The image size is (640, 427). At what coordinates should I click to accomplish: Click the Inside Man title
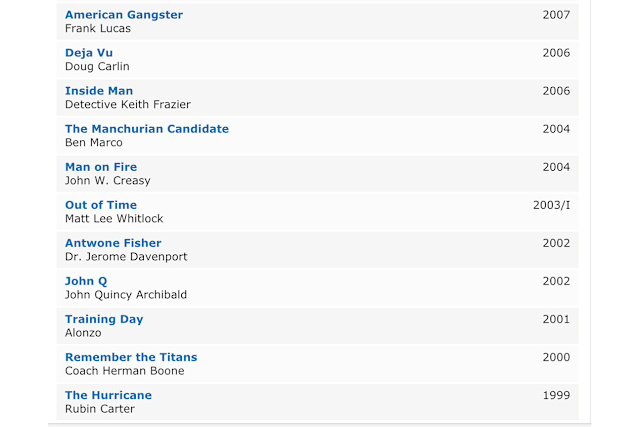coord(99,91)
